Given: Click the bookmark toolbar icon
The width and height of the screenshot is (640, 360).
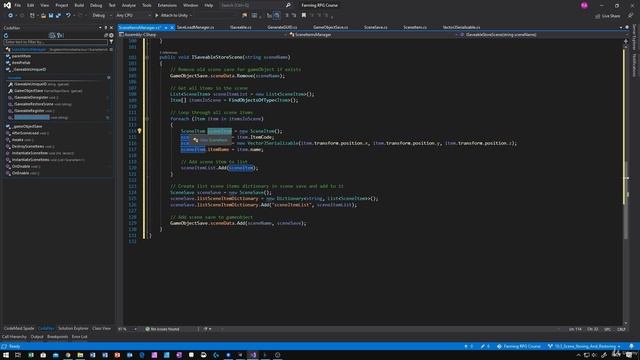Looking at the screenshot, I should 304,16.
